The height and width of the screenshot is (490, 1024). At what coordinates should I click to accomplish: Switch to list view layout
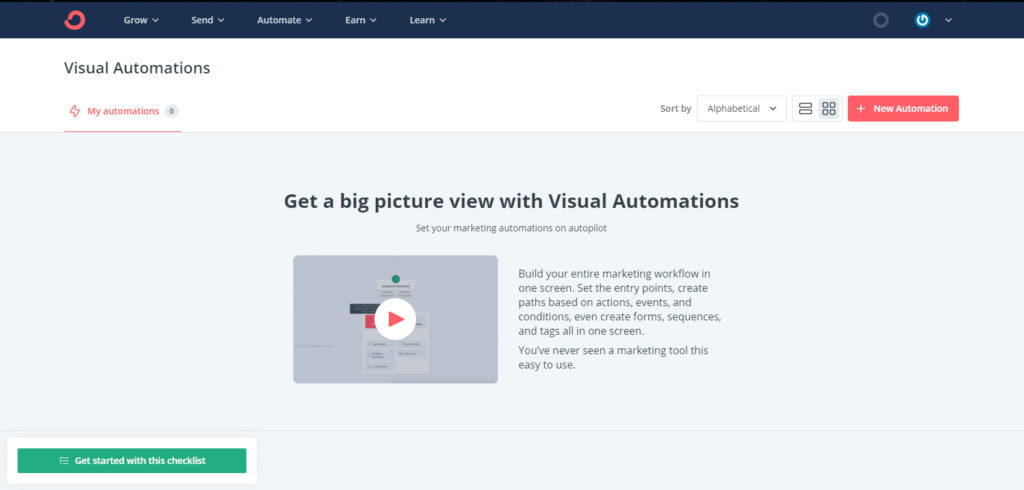(805, 109)
